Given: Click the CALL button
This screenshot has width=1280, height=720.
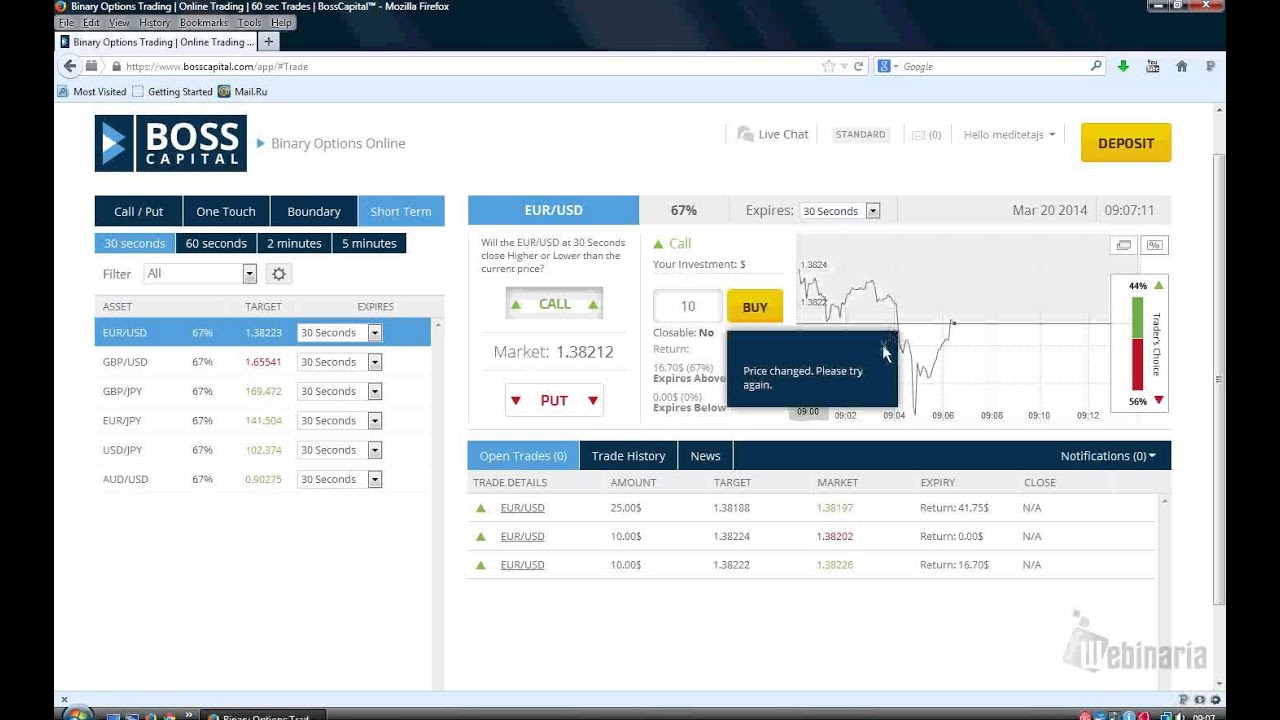Looking at the screenshot, I should (554, 304).
